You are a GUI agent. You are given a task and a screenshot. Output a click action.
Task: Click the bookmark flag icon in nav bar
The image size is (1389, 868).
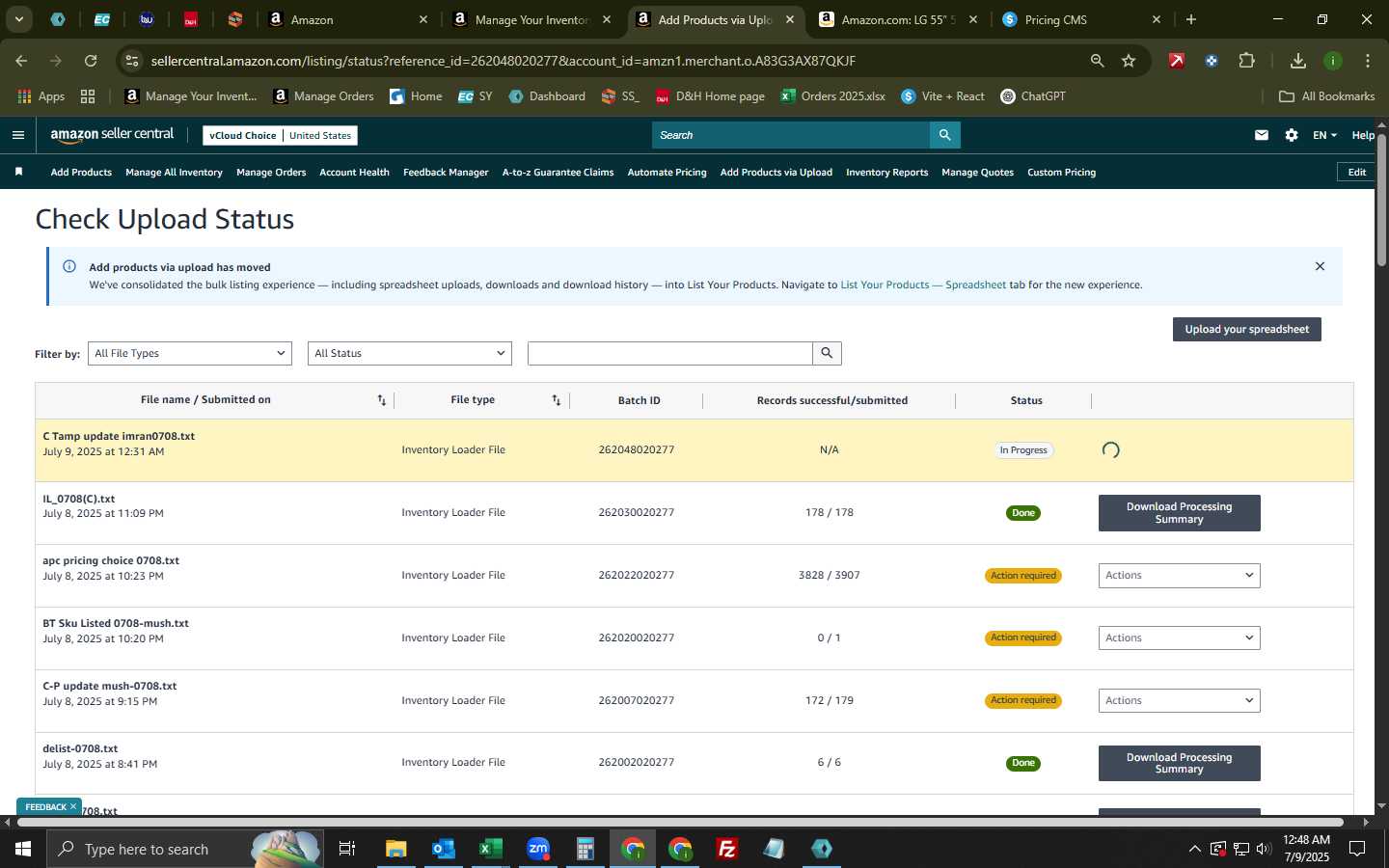18,172
